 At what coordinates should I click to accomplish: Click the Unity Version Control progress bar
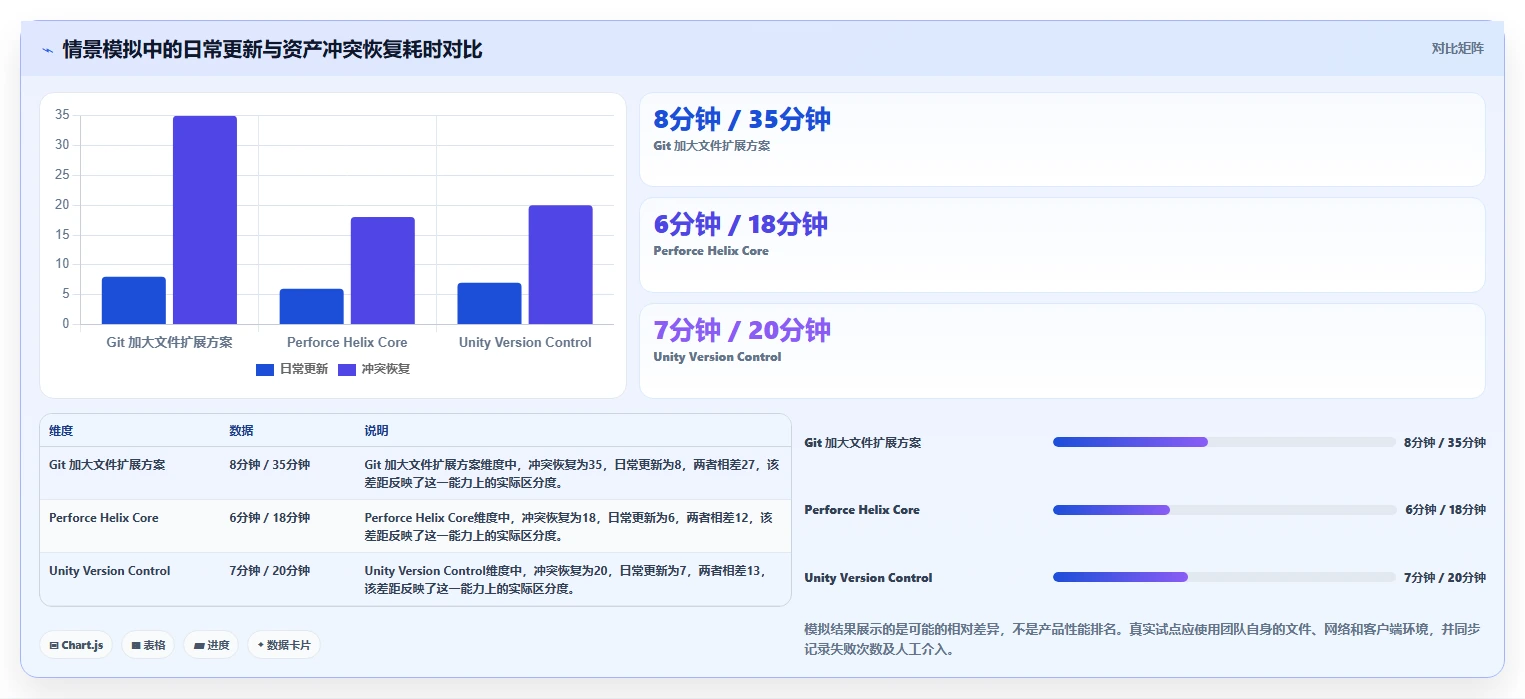1224,577
